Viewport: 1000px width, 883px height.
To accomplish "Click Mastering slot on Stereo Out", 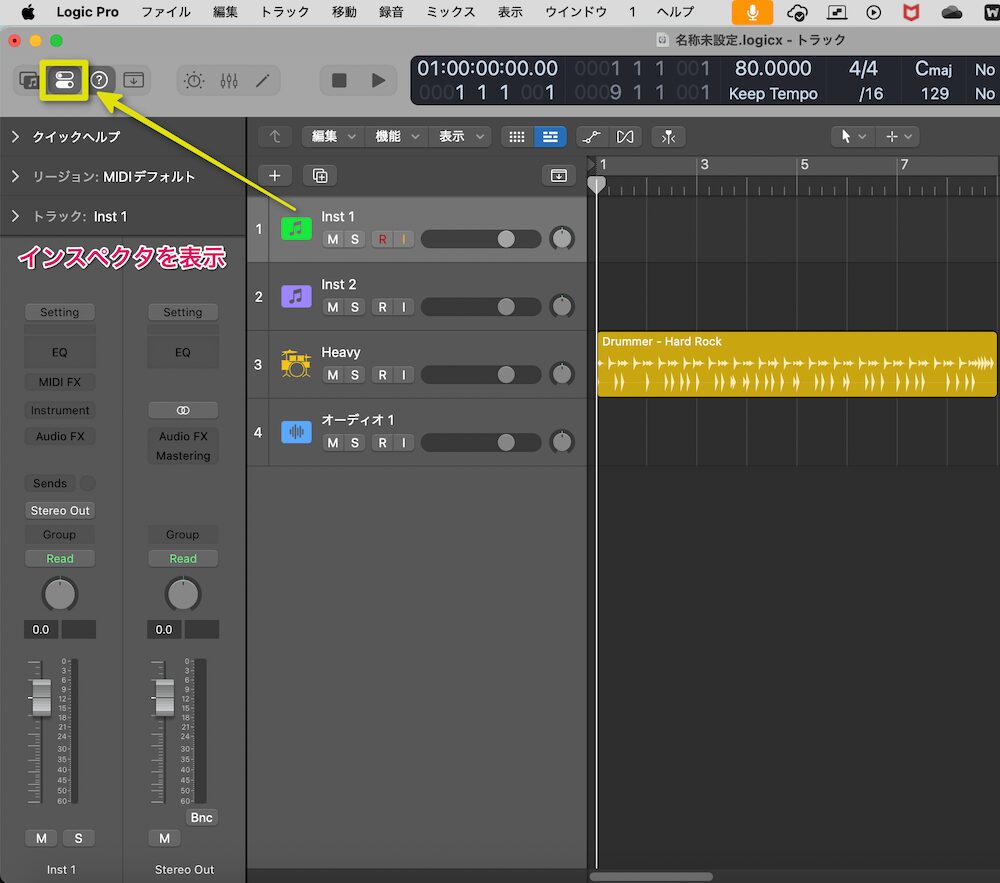I will tap(183, 456).
